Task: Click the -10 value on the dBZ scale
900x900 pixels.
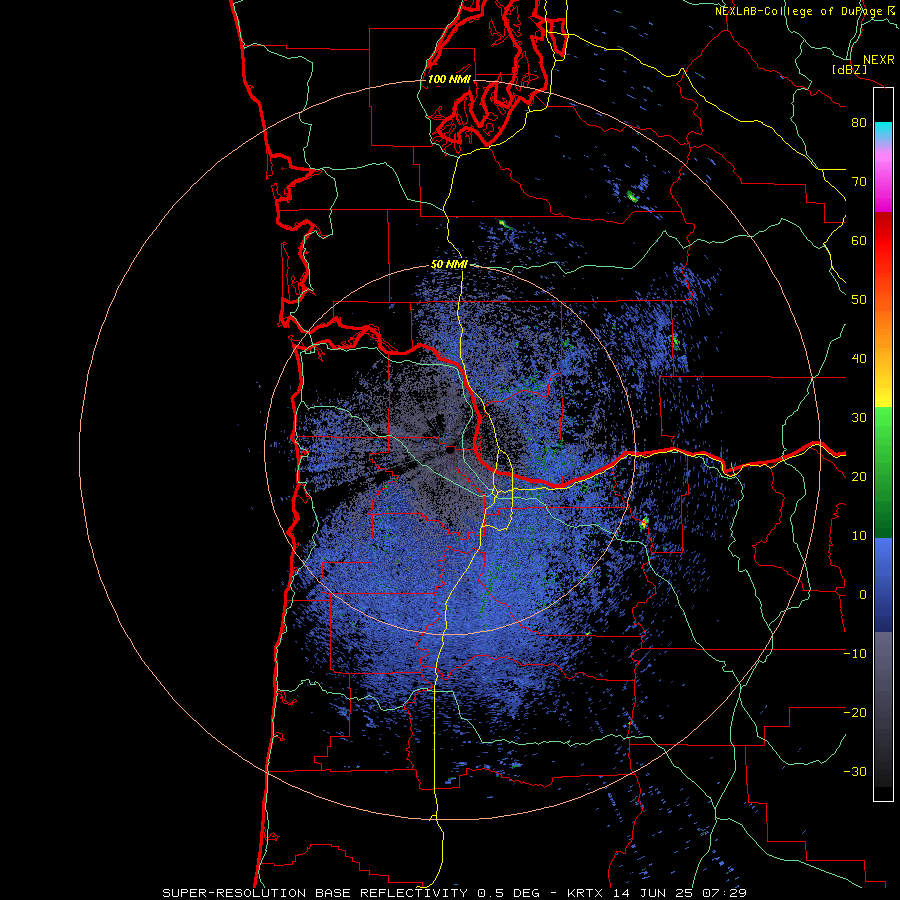Action: pyautogui.click(x=856, y=653)
